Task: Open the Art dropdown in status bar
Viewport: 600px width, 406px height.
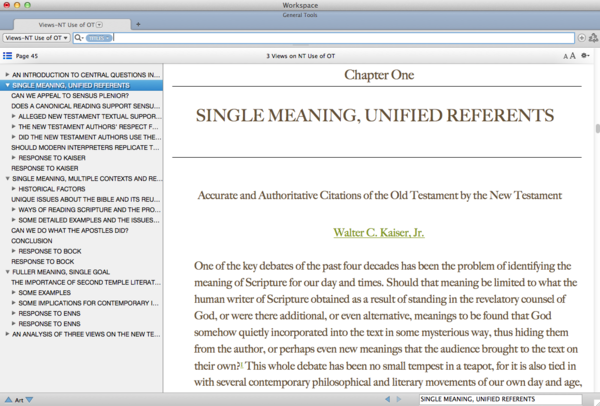Action: click(18, 399)
